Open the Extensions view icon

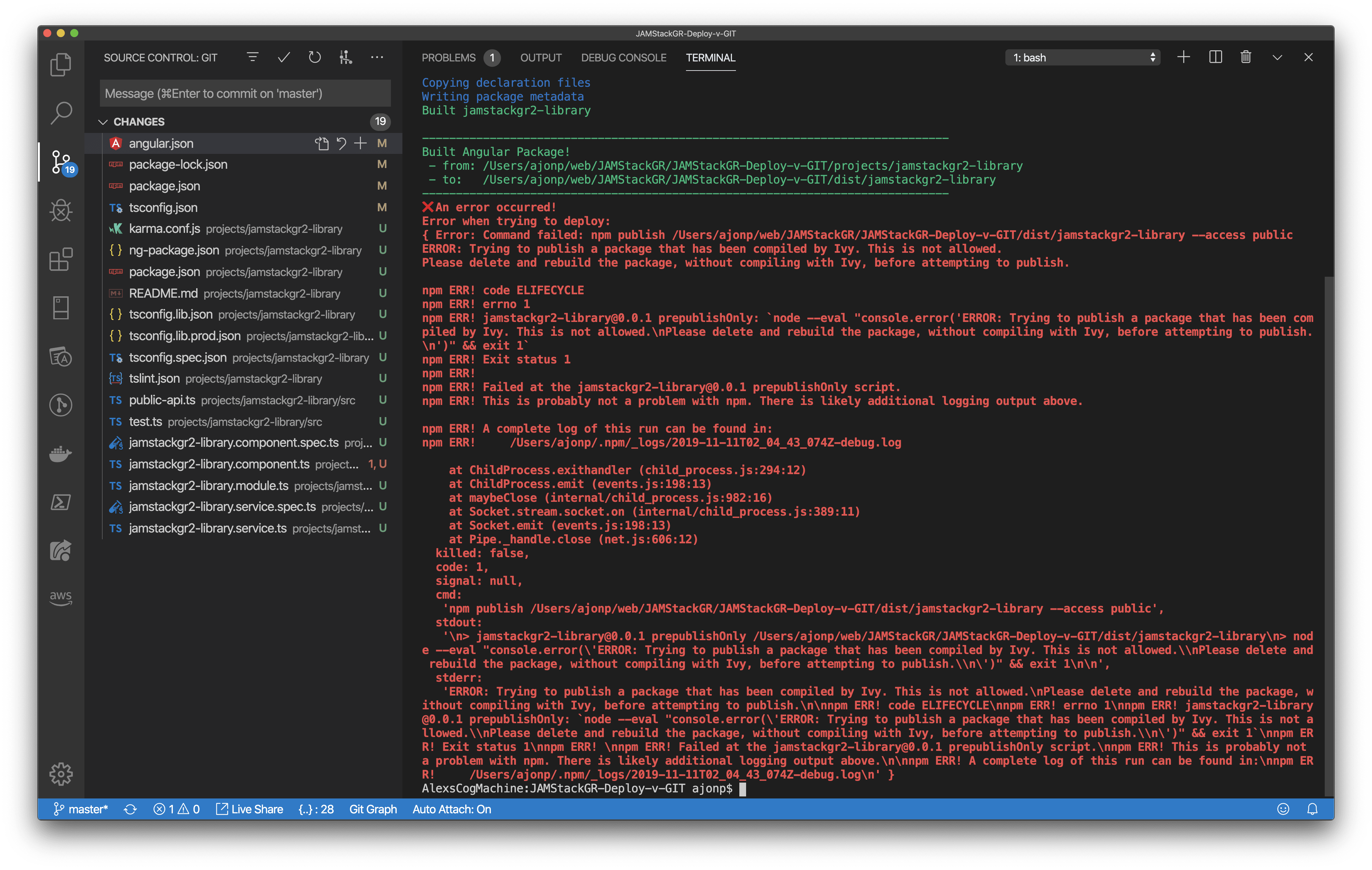(60, 260)
